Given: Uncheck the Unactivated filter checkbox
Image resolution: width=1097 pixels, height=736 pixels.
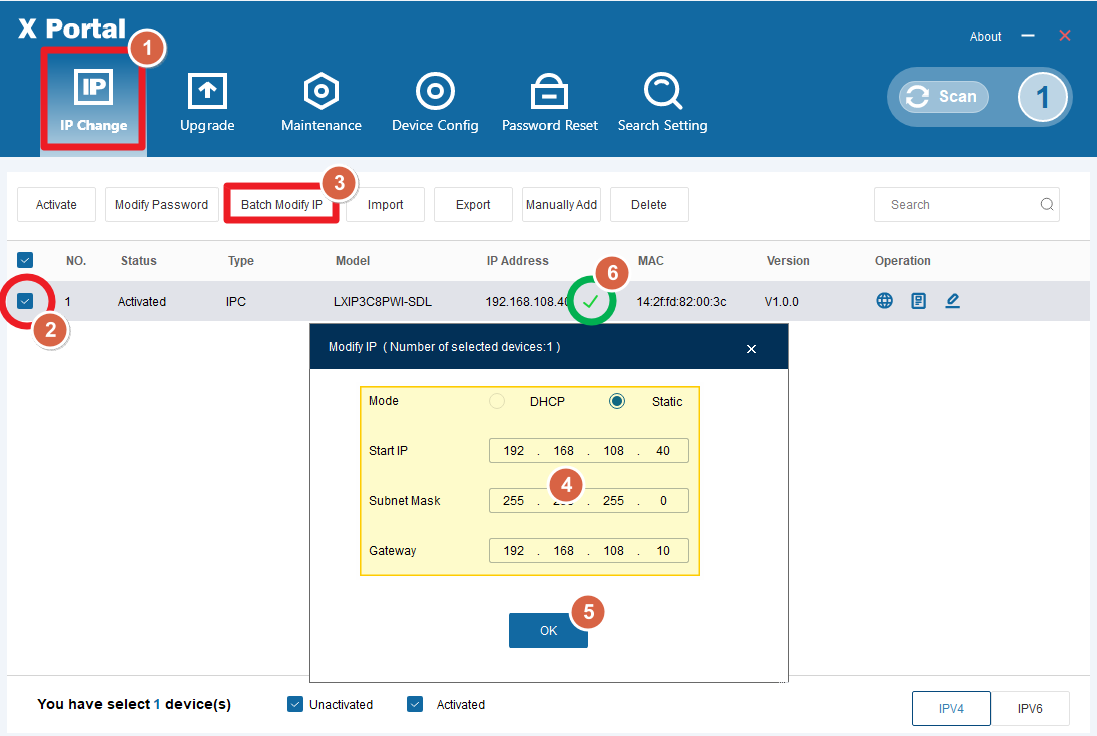Looking at the screenshot, I should point(295,704).
